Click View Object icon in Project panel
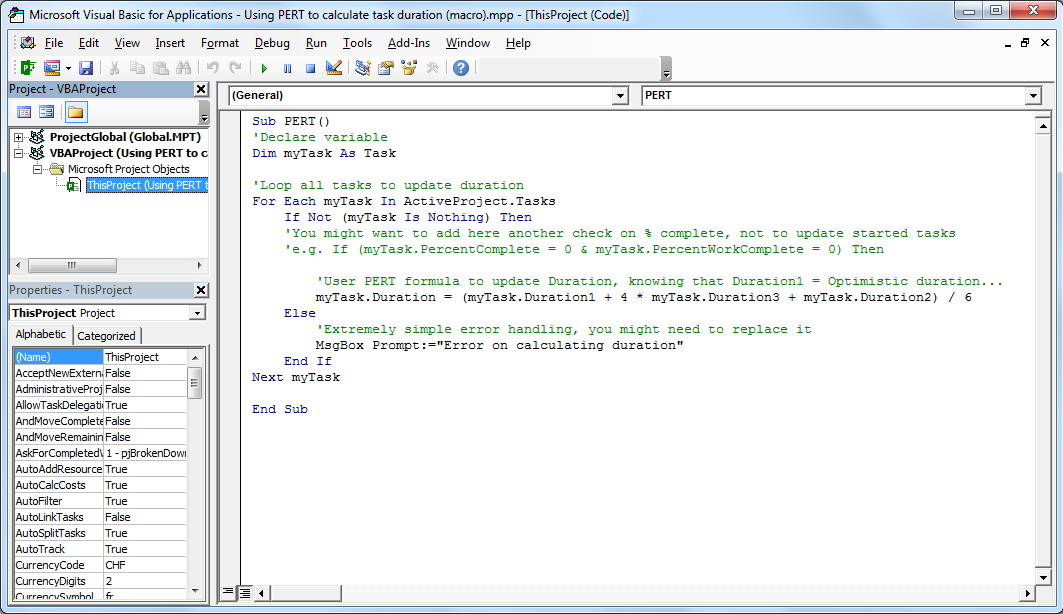Image resolution: width=1063 pixels, height=614 pixels. 47,112
